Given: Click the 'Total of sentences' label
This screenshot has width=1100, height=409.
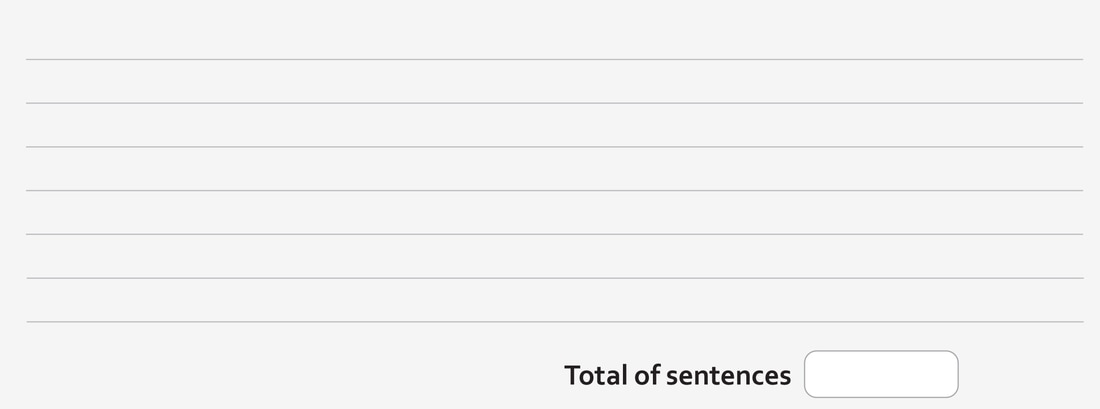Looking at the screenshot, I should pyautogui.click(x=677, y=375).
